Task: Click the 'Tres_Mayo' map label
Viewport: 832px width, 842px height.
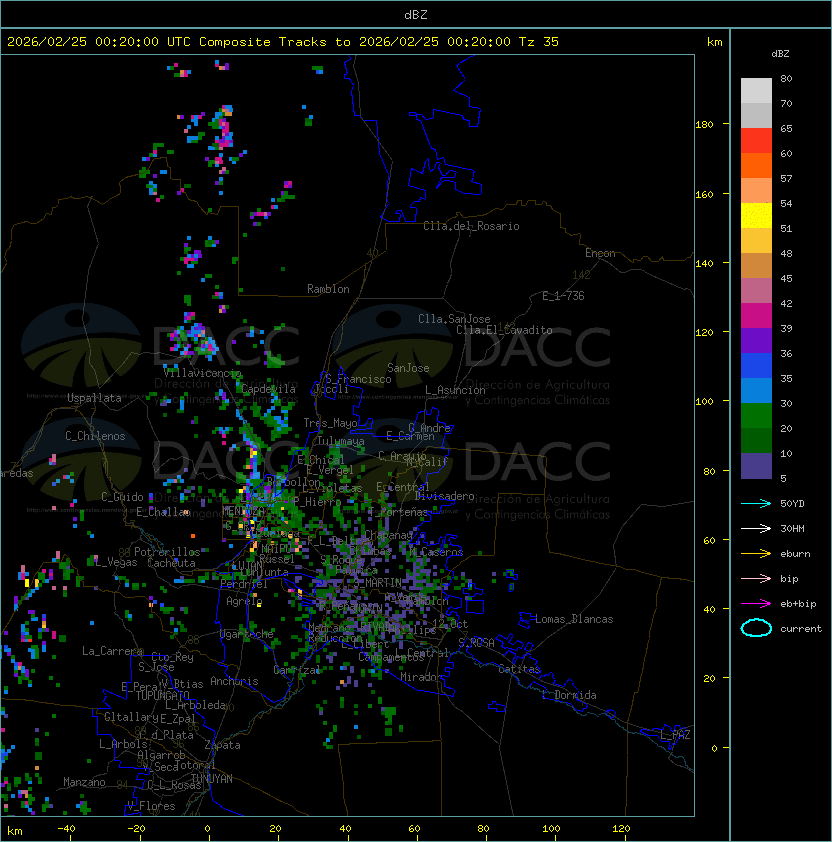Action: coord(330,423)
